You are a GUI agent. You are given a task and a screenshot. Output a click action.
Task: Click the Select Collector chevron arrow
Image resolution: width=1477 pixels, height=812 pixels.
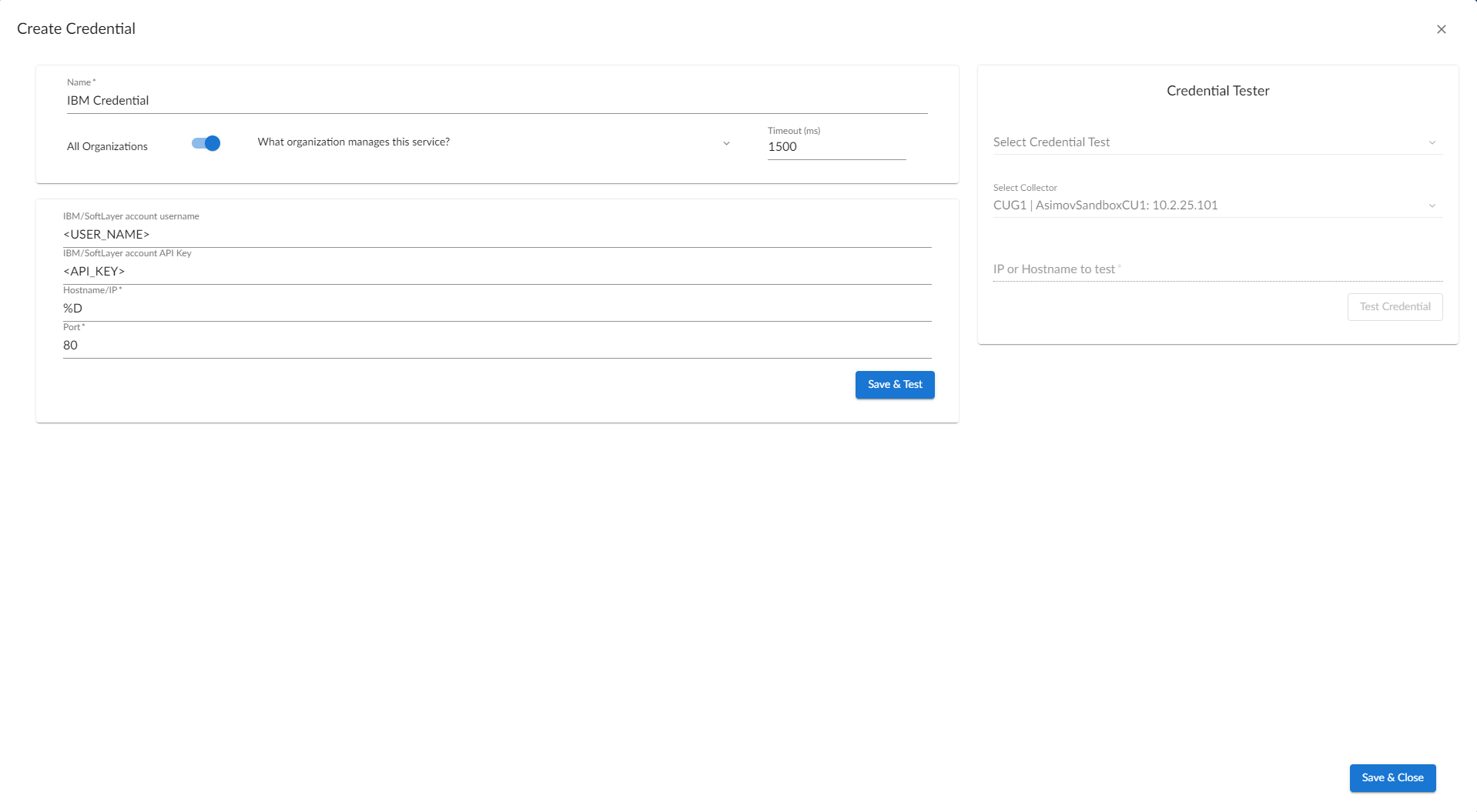pos(1432,206)
